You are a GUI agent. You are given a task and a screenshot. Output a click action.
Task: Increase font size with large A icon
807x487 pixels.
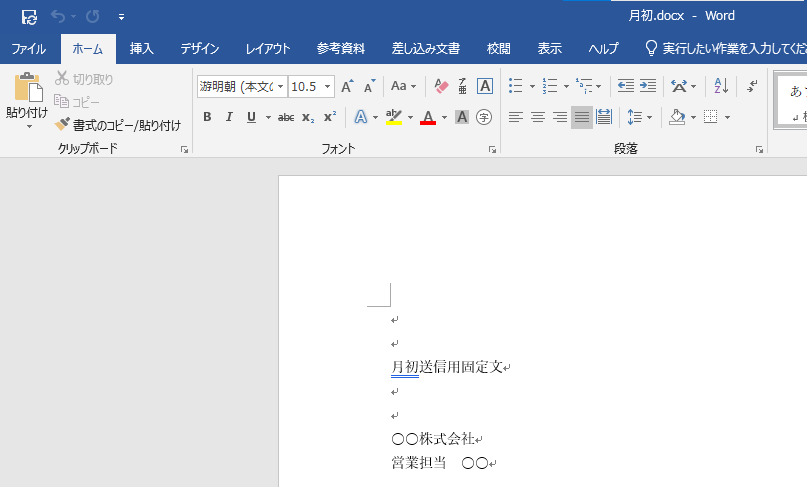pyautogui.click(x=347, y=86)
